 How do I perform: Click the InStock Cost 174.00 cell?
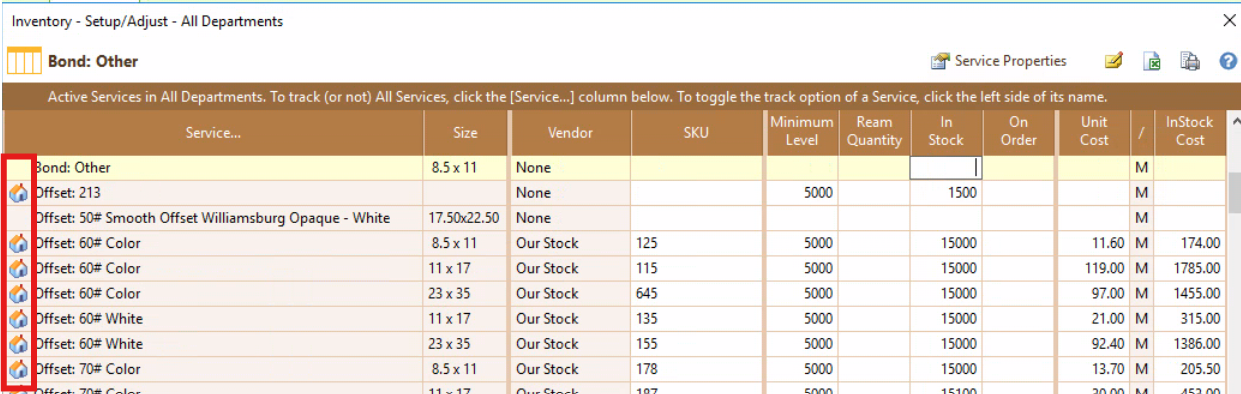point(1190,243)
